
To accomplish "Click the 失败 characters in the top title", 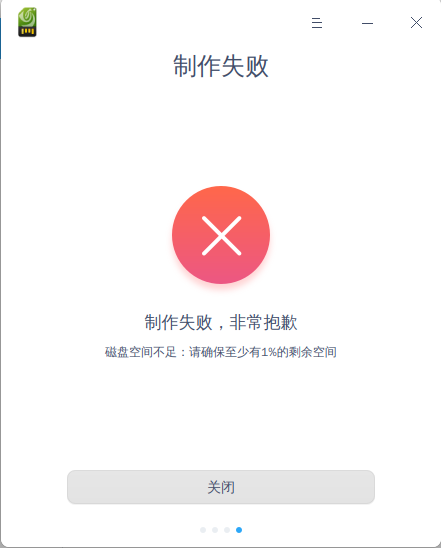I will [245, 66].
